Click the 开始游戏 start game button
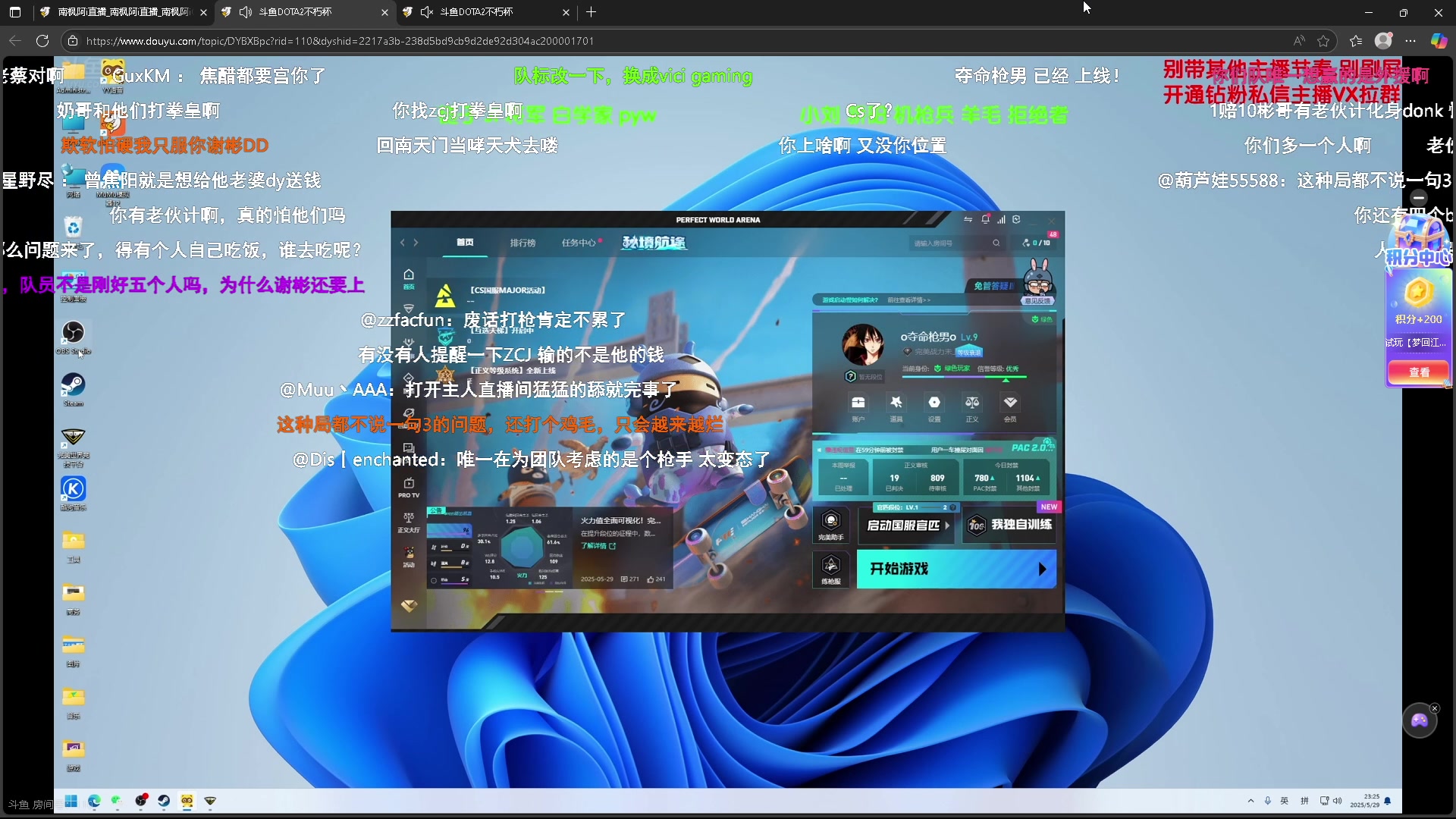Screen dimensions: 1456x819 956,569
